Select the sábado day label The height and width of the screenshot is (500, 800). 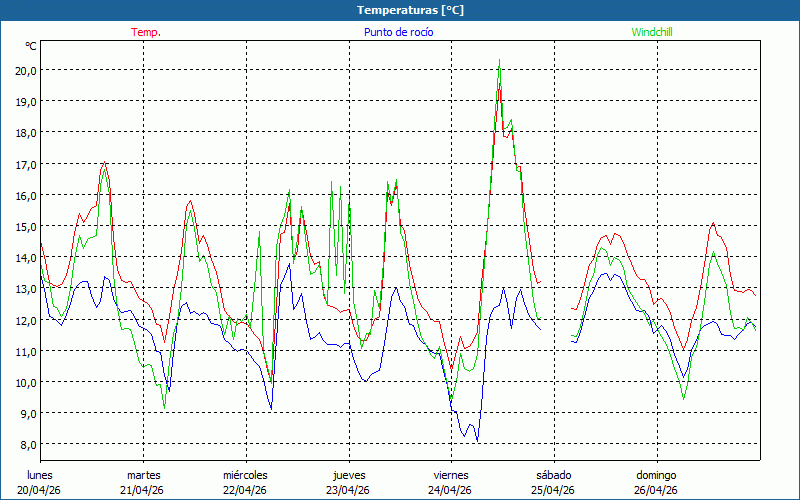point(553,475)
